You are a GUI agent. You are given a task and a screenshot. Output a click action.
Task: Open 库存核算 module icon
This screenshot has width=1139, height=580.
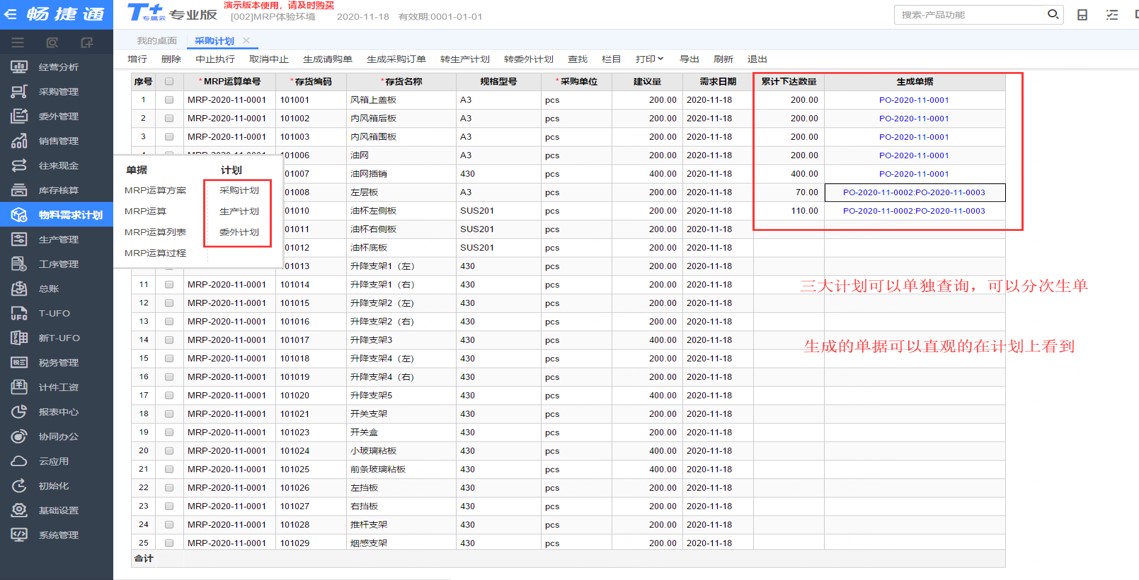[20, 190]
